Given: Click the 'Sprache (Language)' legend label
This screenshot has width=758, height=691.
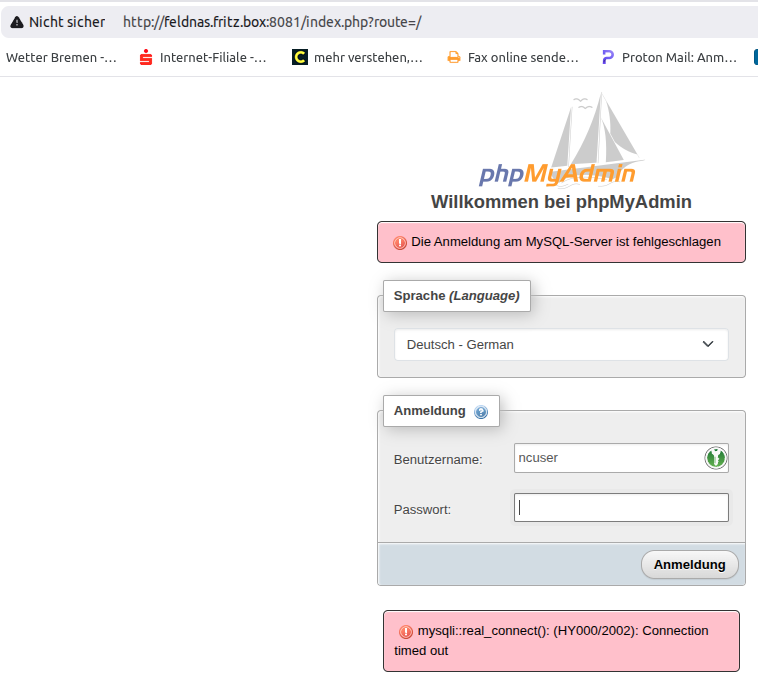Looking at the screenshot, I should tap(456, 296).
